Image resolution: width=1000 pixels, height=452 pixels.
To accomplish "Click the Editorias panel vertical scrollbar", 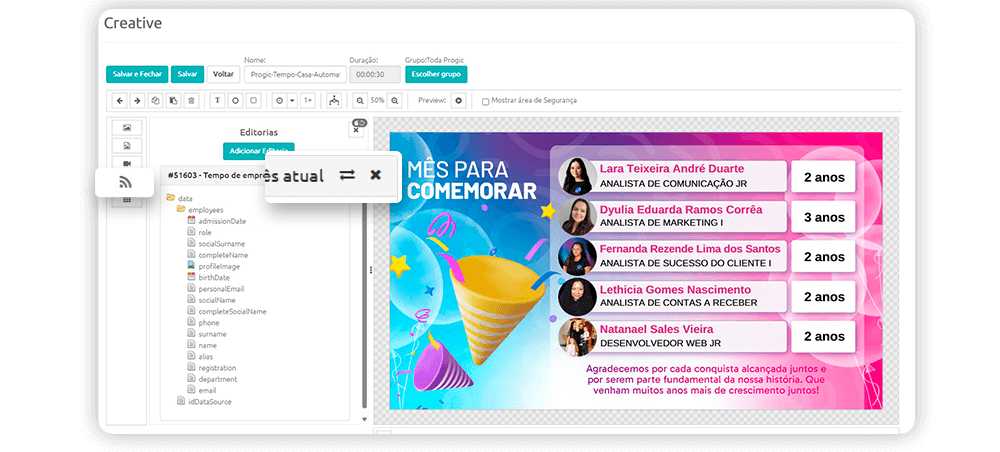I will tap(364, 306).
